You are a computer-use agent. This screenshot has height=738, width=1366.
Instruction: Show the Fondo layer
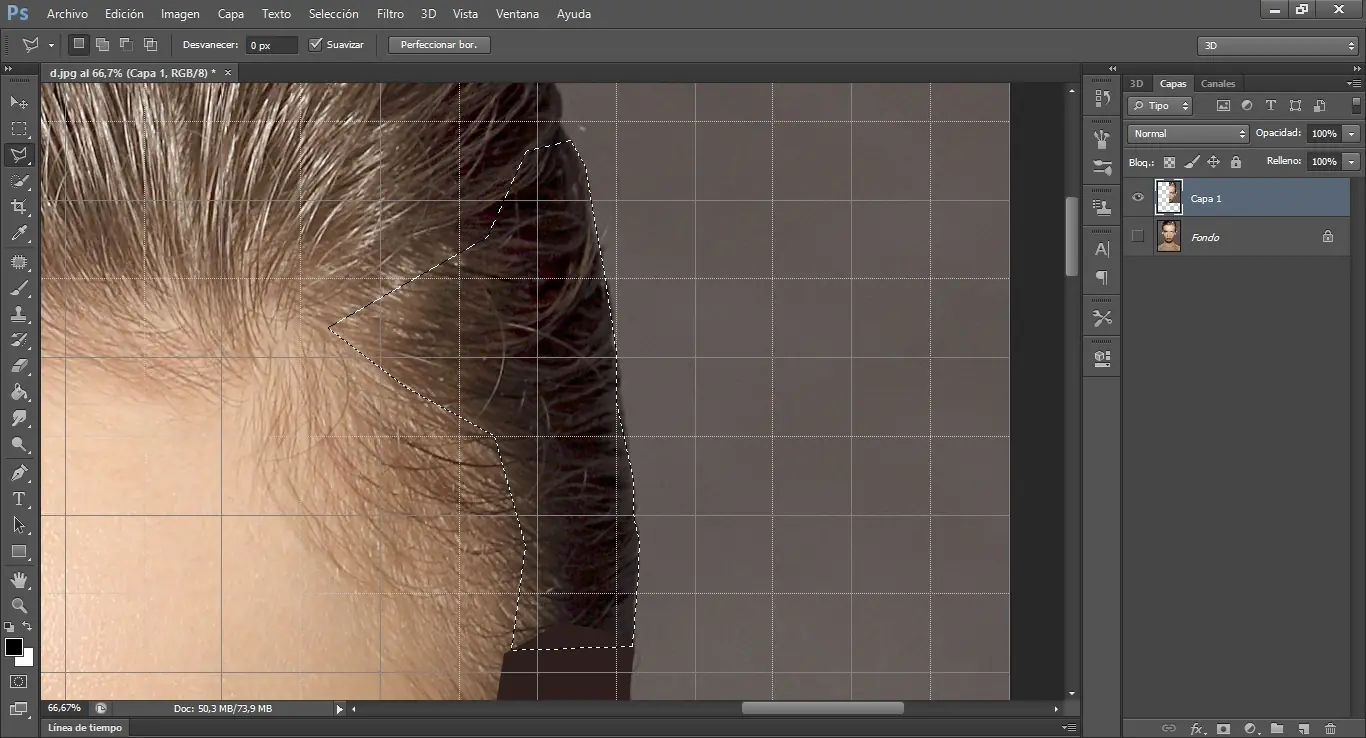click(x=1137, y=236)
